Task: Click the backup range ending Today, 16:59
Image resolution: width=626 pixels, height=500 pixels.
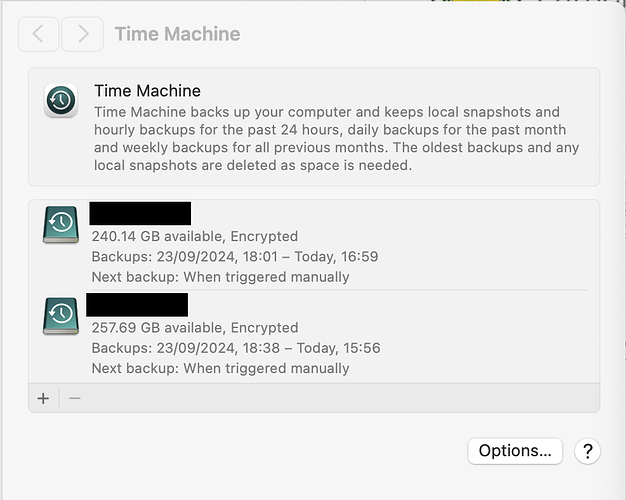Action: [235, 256]
